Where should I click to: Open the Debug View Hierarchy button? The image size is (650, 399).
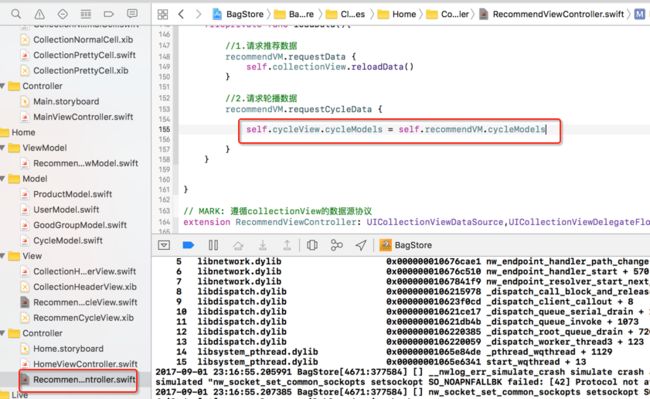click(x=312, y=245)
